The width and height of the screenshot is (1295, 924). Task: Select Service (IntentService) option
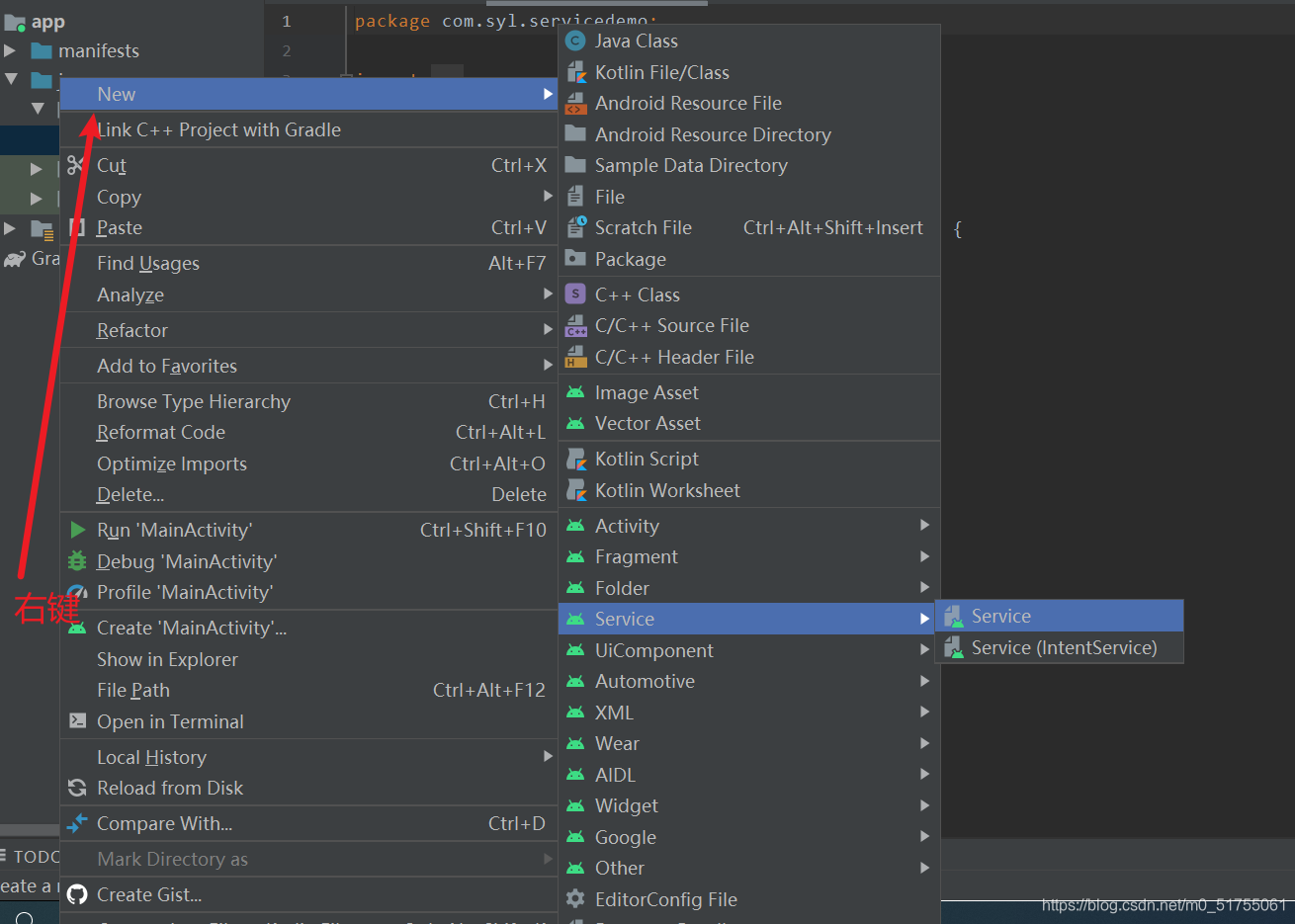[1059, 647]
